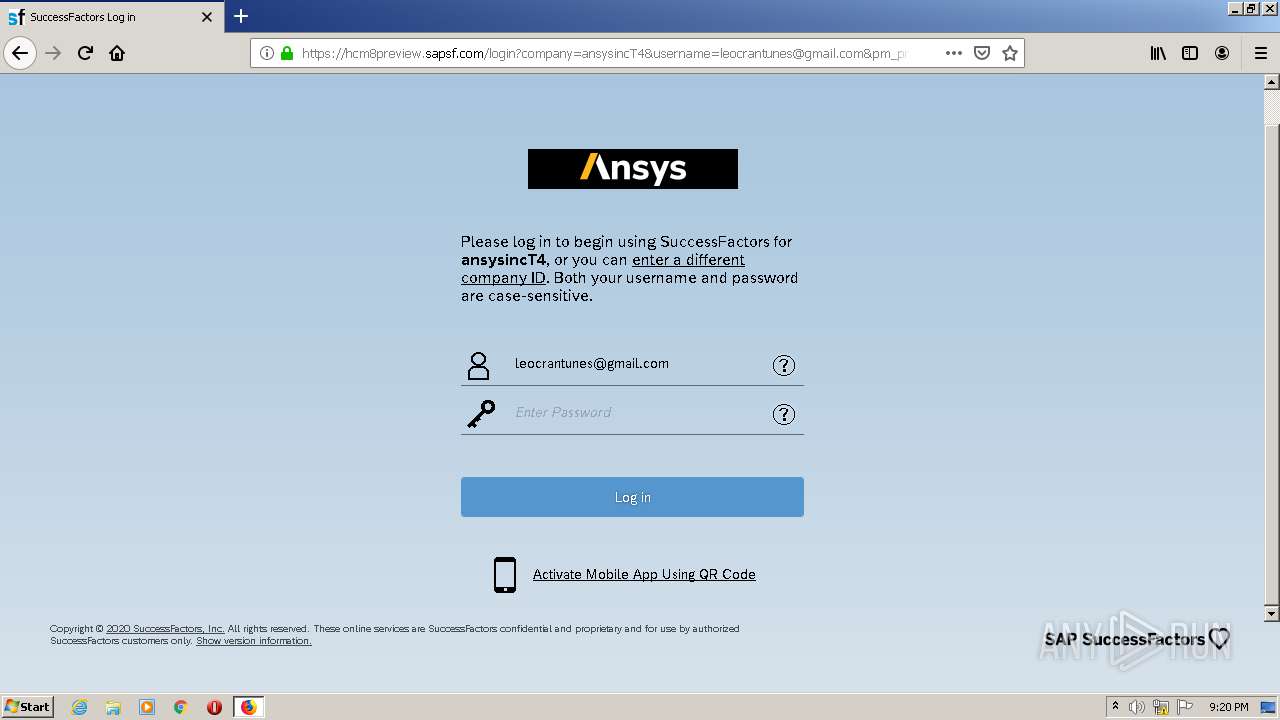Open the Firefox account icon
This screenshot has height=720, width=1280.
pos(1222,53)
